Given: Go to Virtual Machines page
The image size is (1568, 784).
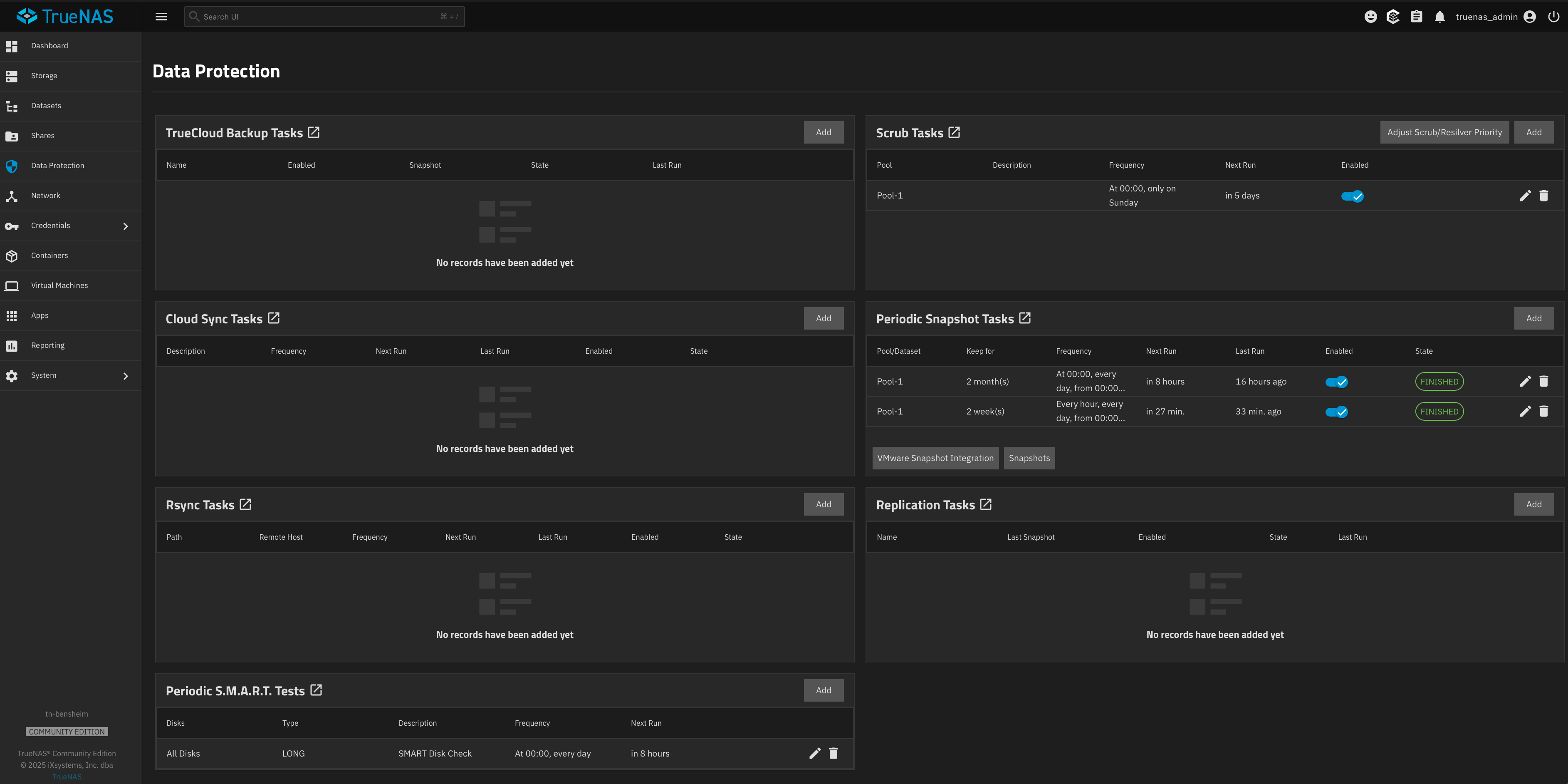Looking at the screenshot, I should [59, 285].
